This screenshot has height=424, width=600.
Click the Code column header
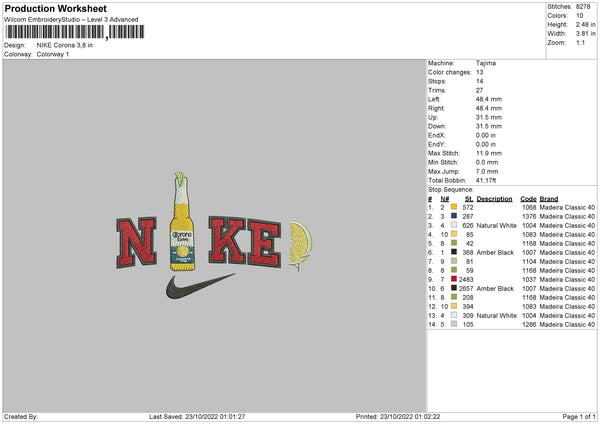528,198
